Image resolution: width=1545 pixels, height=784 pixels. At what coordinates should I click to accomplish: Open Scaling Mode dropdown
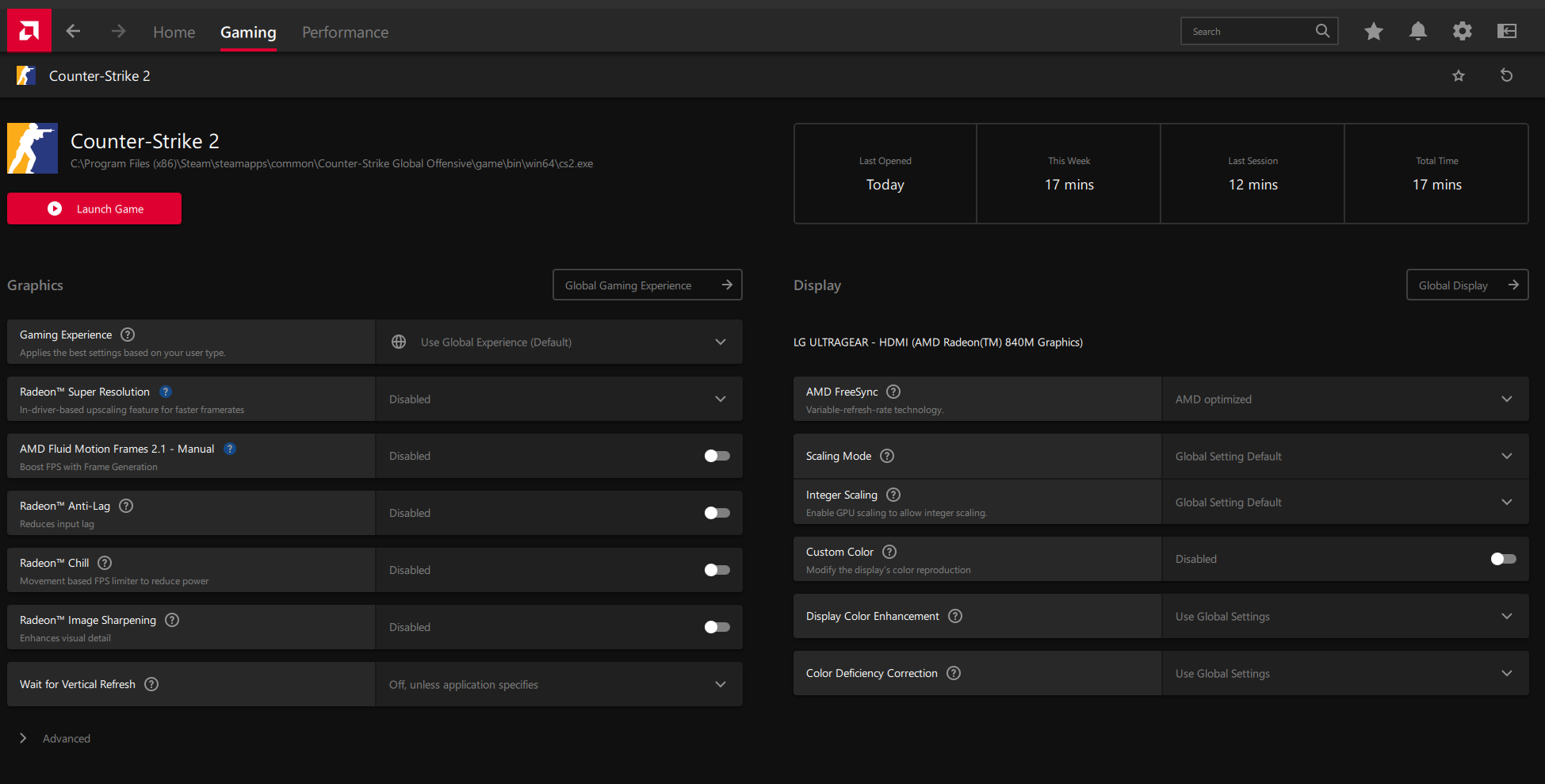pos(1345,456)
